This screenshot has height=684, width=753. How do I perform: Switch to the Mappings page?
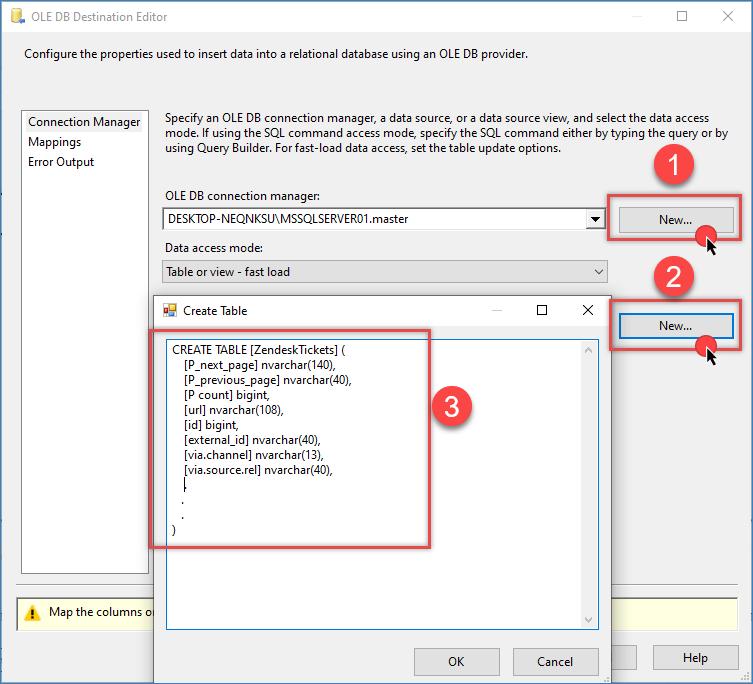point(55,142)
